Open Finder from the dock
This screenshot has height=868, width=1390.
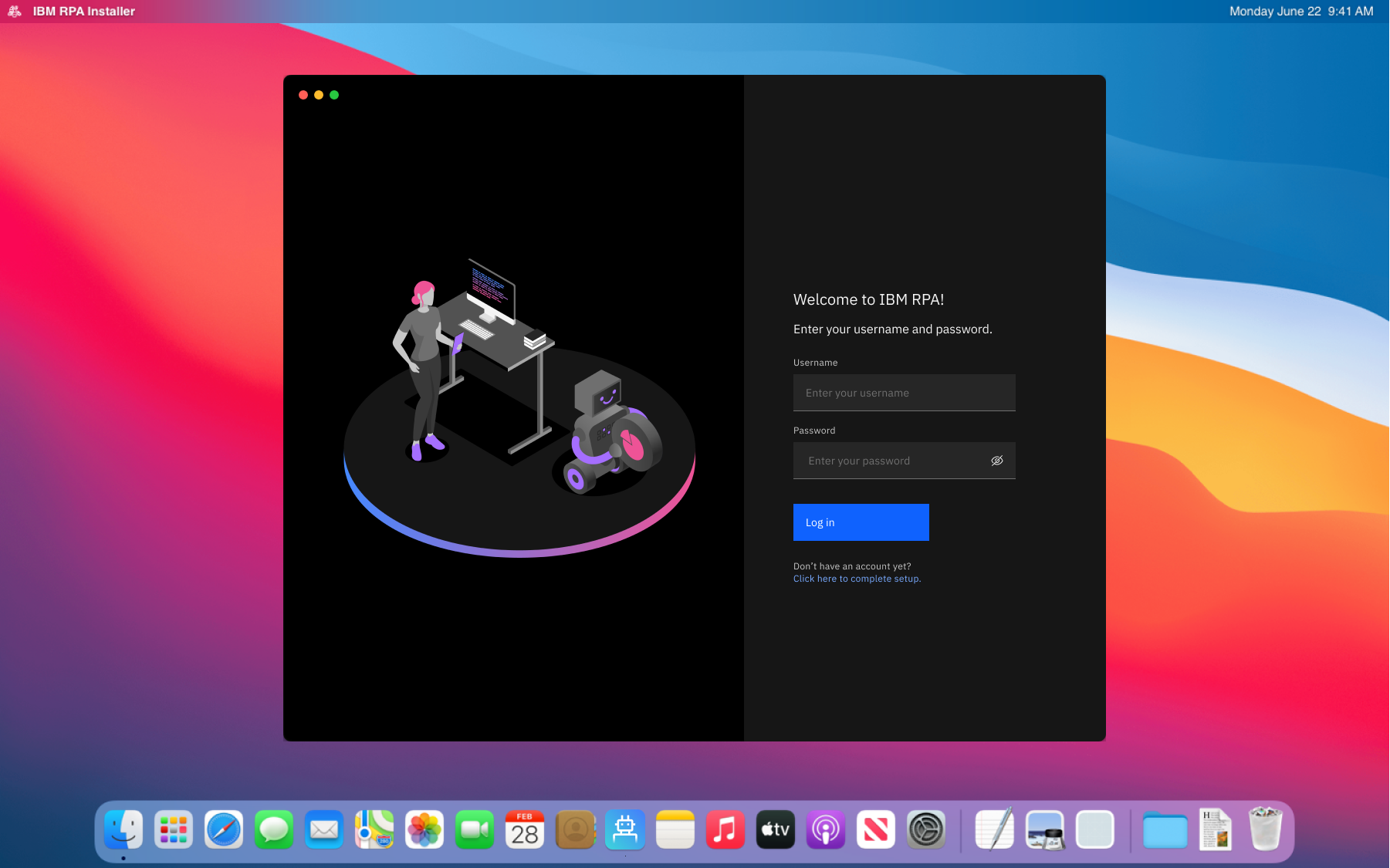click(123, 830)
